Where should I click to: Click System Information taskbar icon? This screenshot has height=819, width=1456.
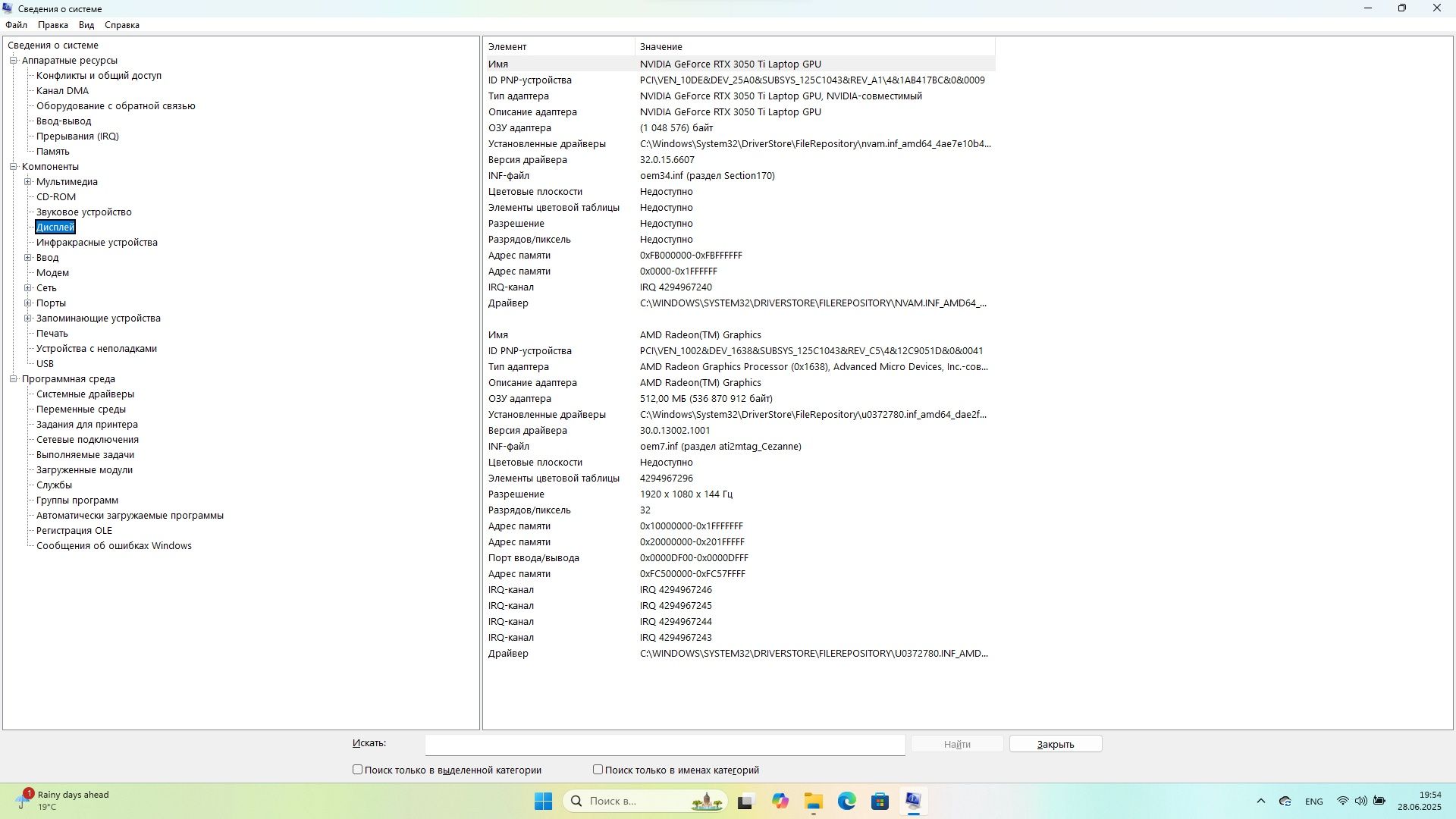click(913, 802)
